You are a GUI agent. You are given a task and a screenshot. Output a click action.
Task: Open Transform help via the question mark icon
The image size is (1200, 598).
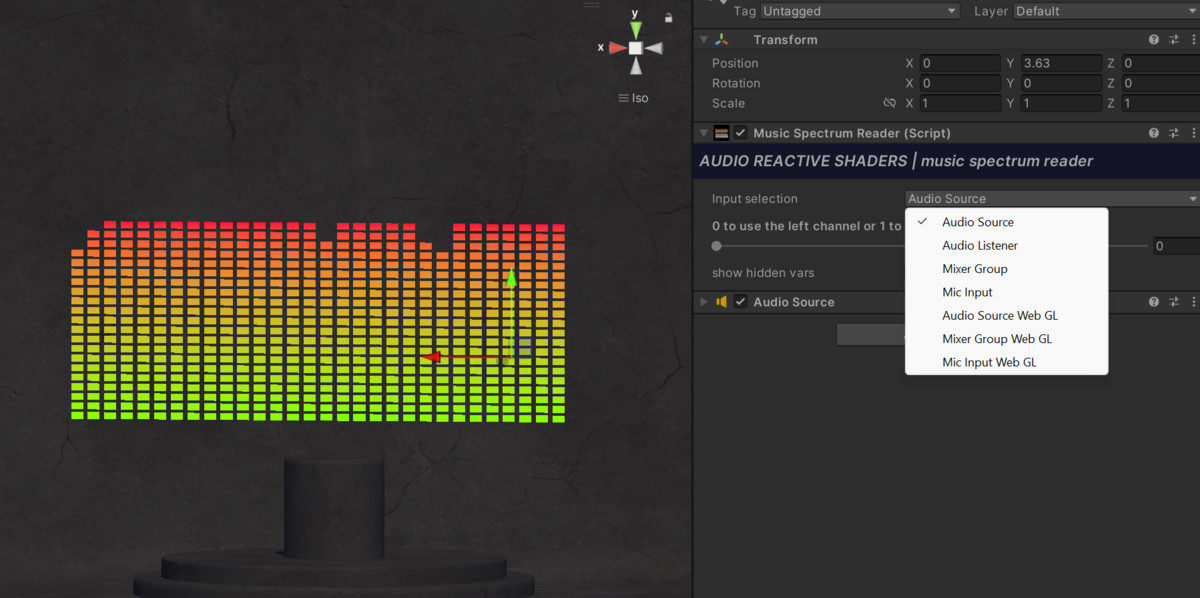[1153, 39]
